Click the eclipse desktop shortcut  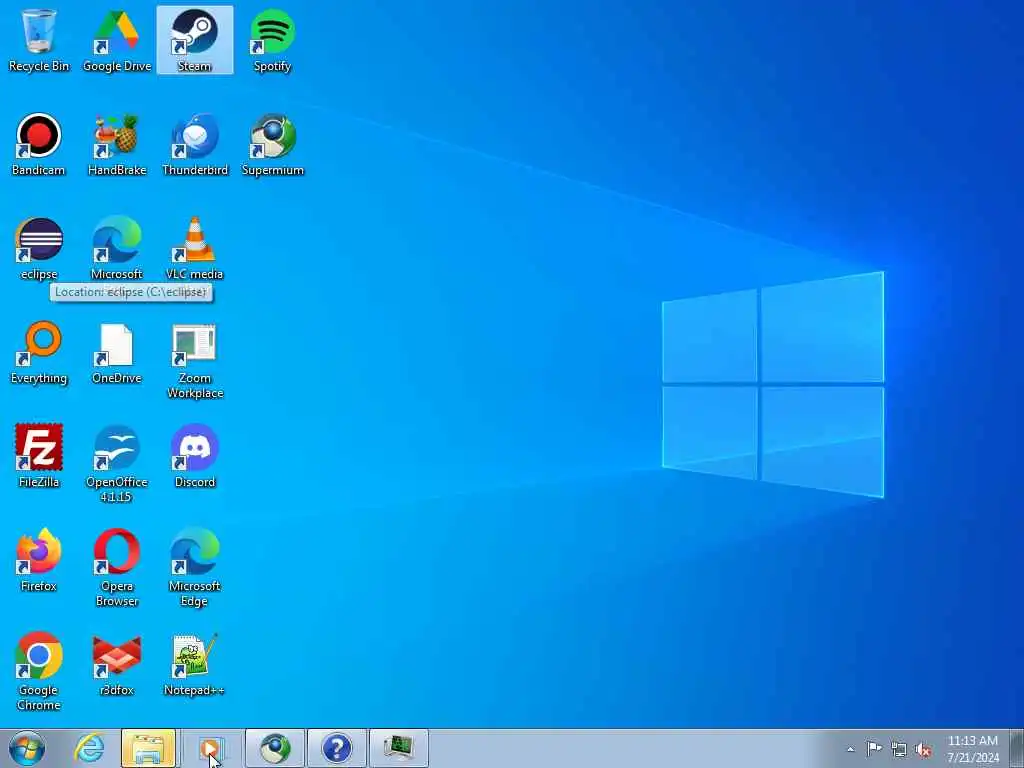[x=39, y=248]
